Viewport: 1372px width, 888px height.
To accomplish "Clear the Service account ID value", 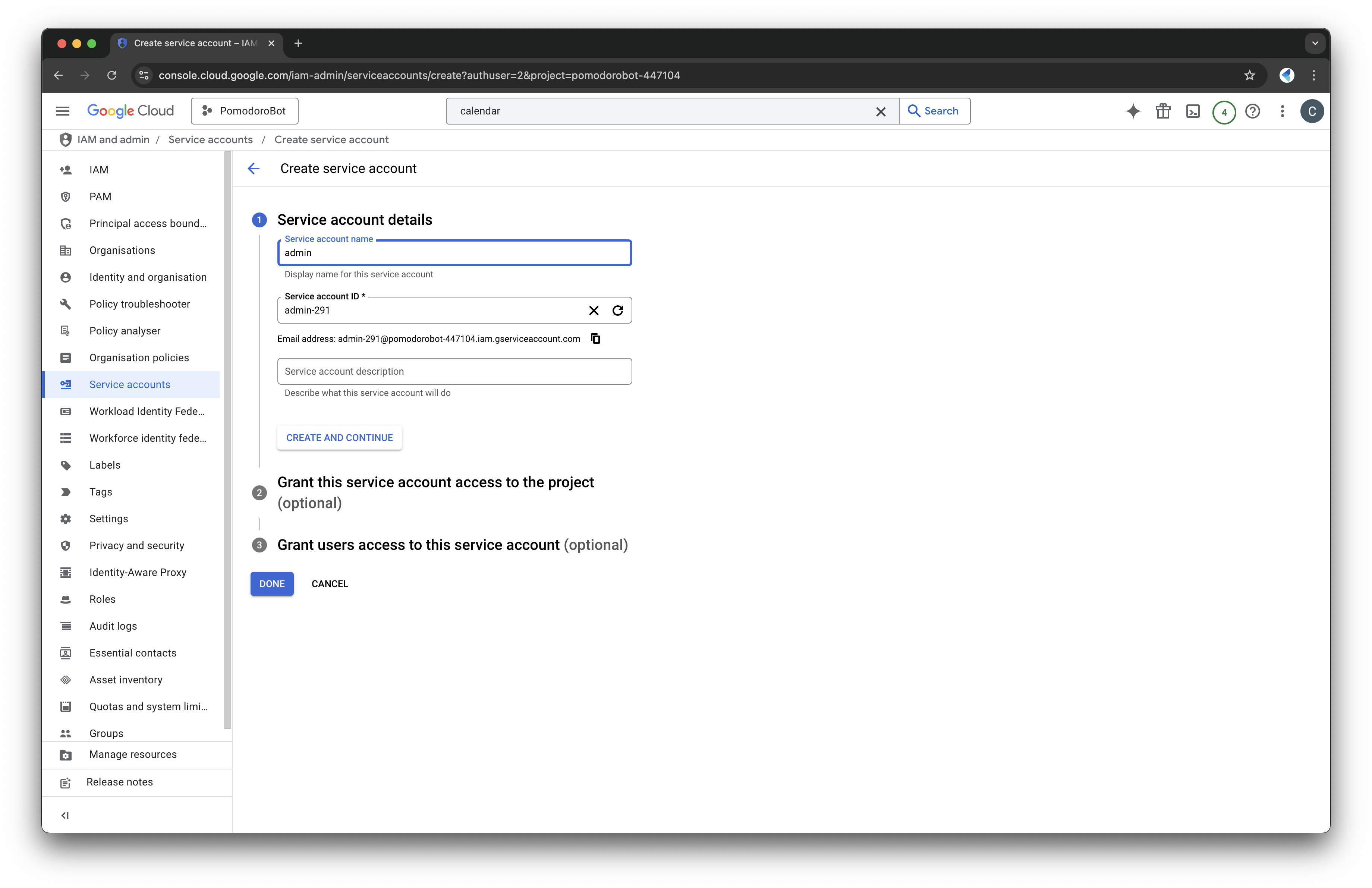I will click(x=593, y=311).
